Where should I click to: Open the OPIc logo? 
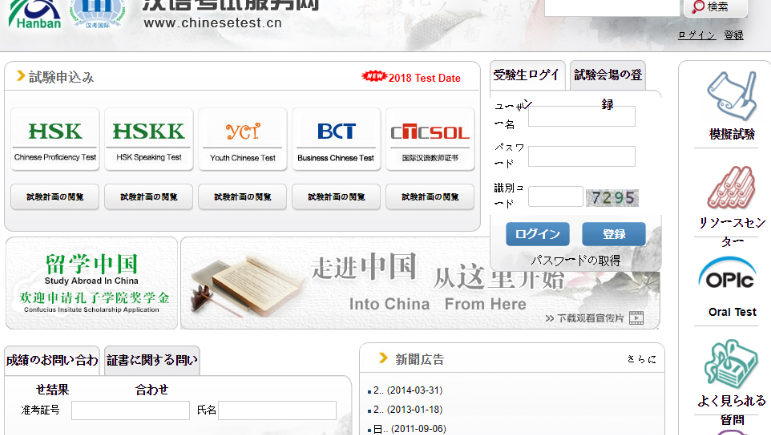[x=727, y=273]
